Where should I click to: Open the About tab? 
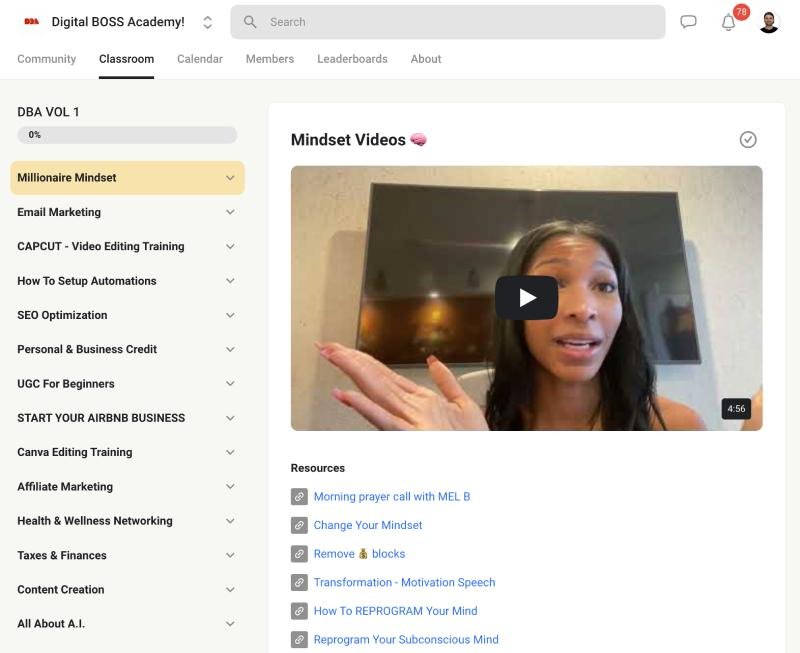426,59
